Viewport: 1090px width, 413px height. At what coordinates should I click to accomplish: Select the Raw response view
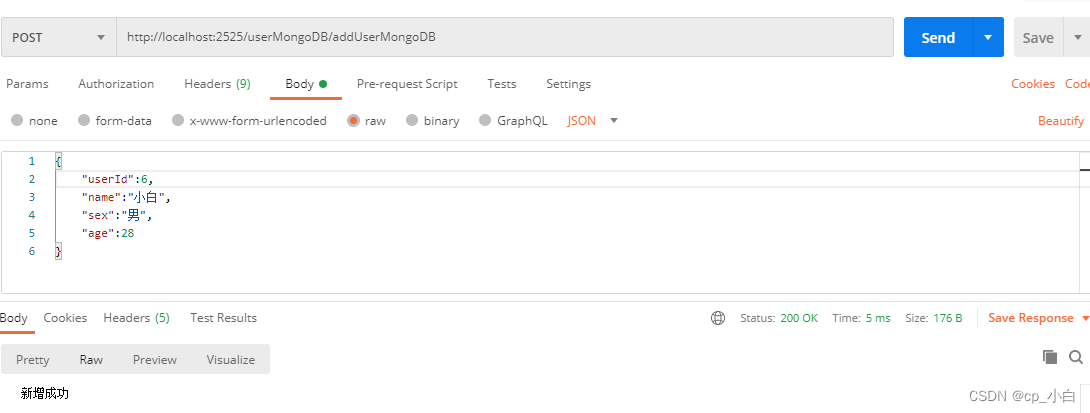click(91, 359)
